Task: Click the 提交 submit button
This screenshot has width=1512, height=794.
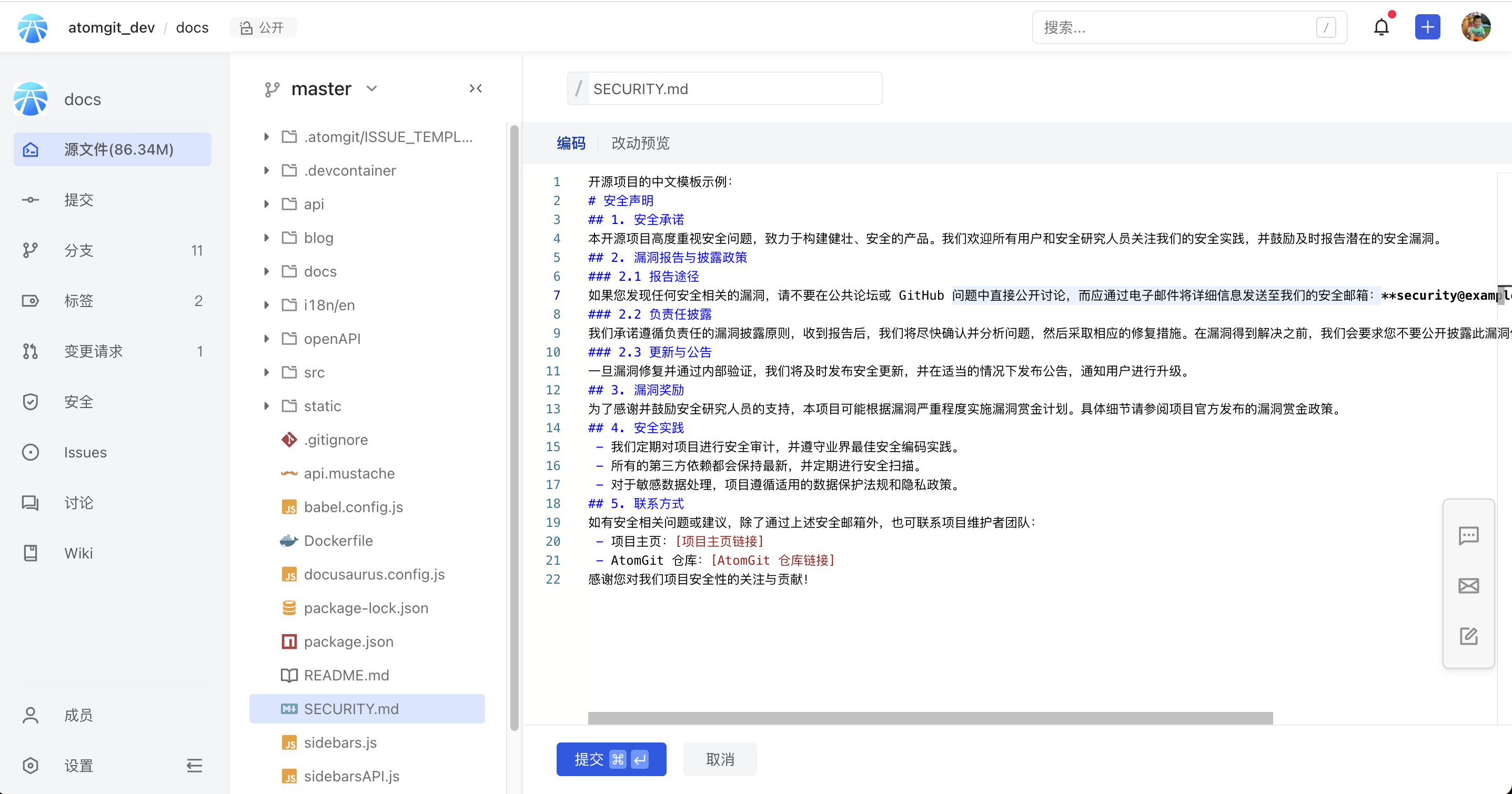Action: click(611, 759)
